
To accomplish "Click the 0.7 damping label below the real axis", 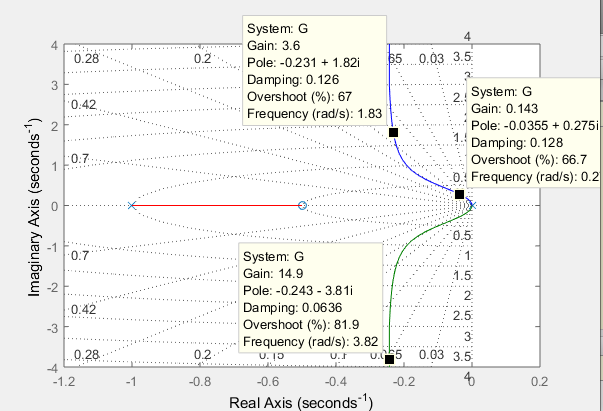I will point(80,255).
